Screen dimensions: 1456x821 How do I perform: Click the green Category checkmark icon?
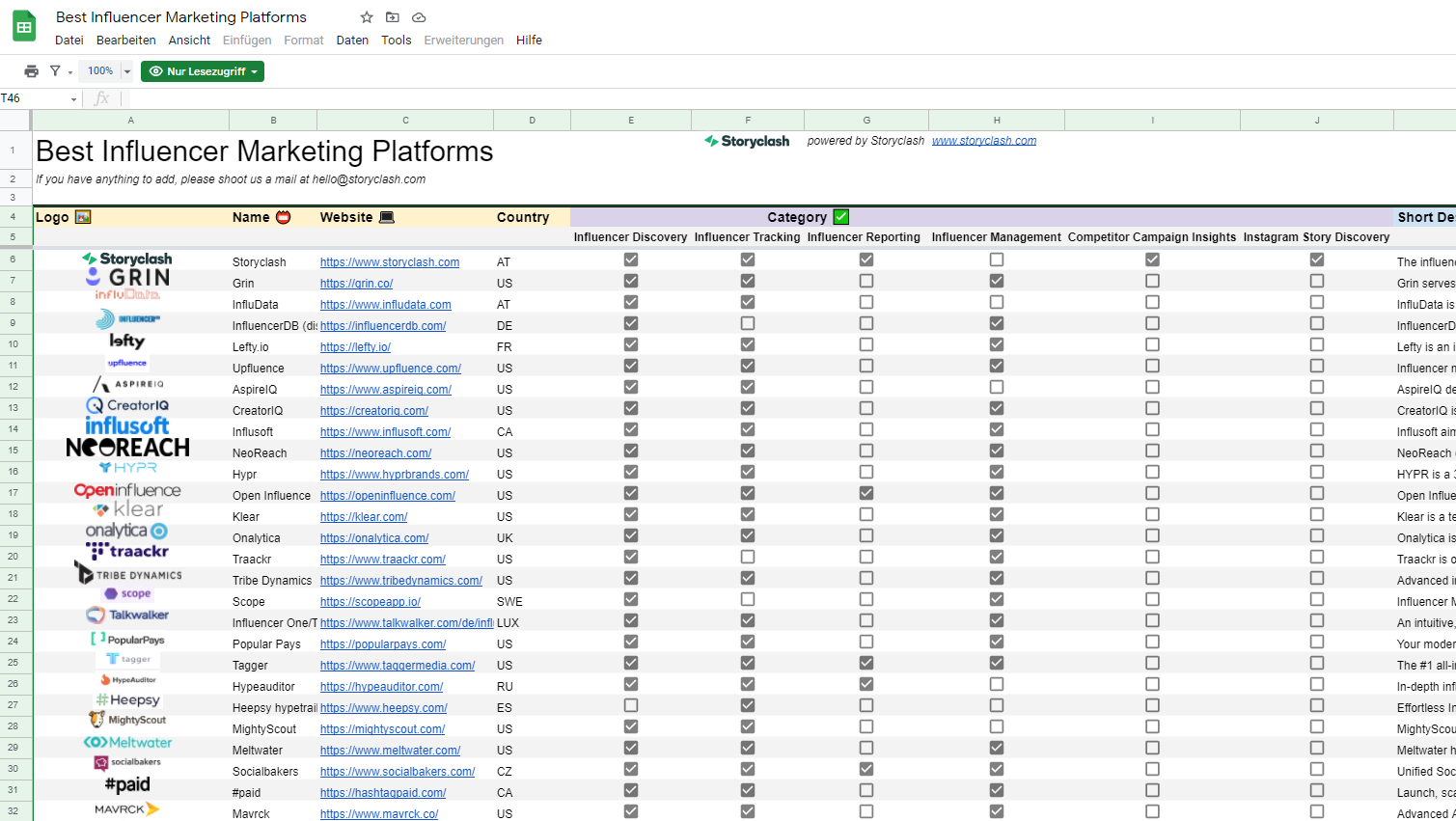click(841, 217)
